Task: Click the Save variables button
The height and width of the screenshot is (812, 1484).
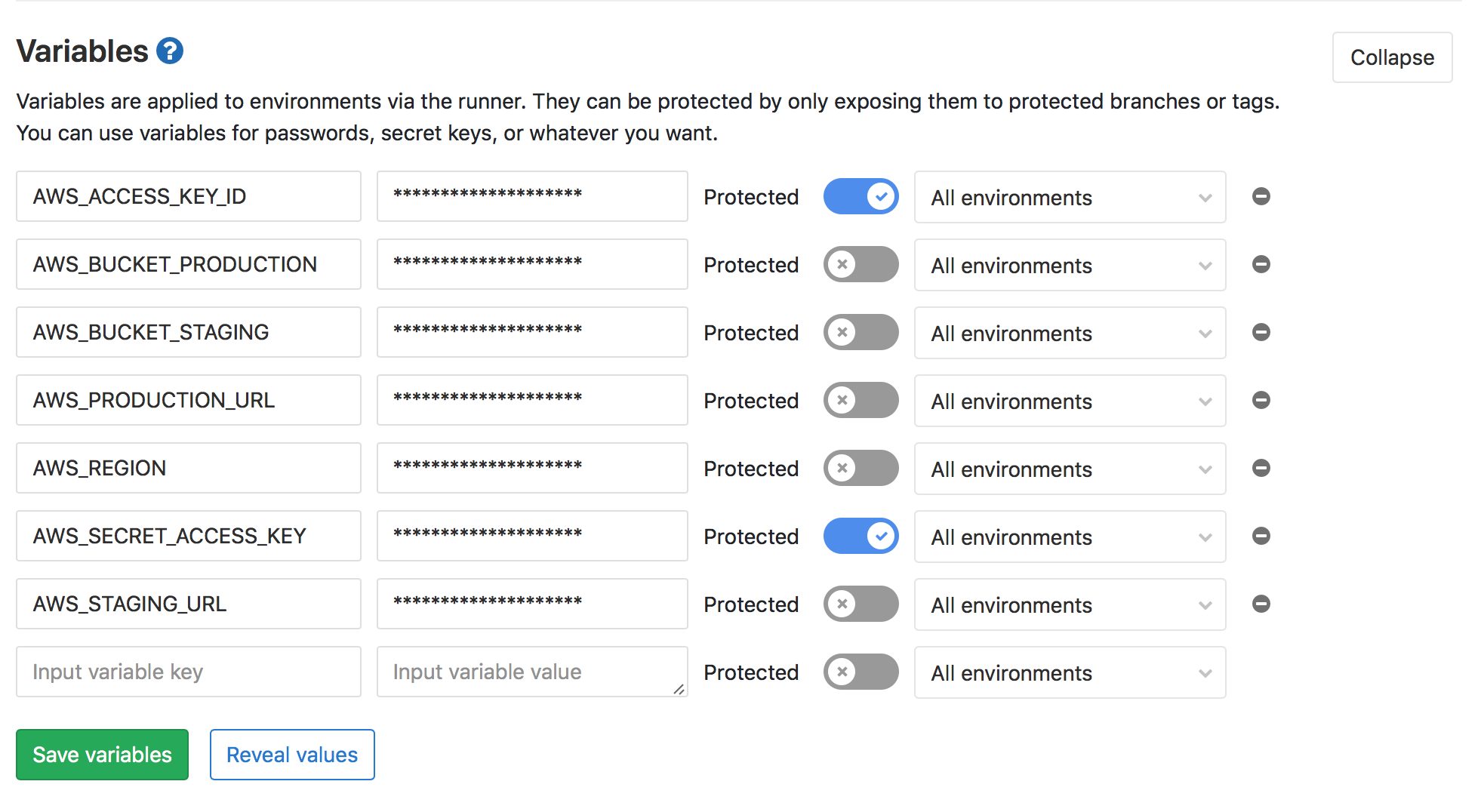Action: pos(102,755)
